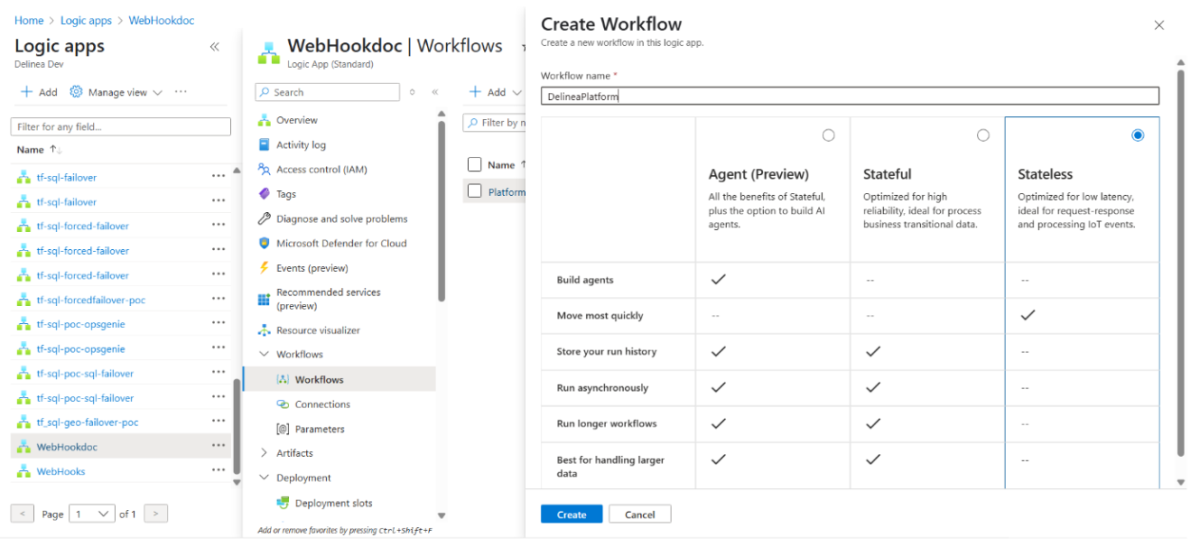This screenshot has width=1200, height=547.
Task: Open ellipsis menu for WebHooks logic app
Action: [218, 471]
